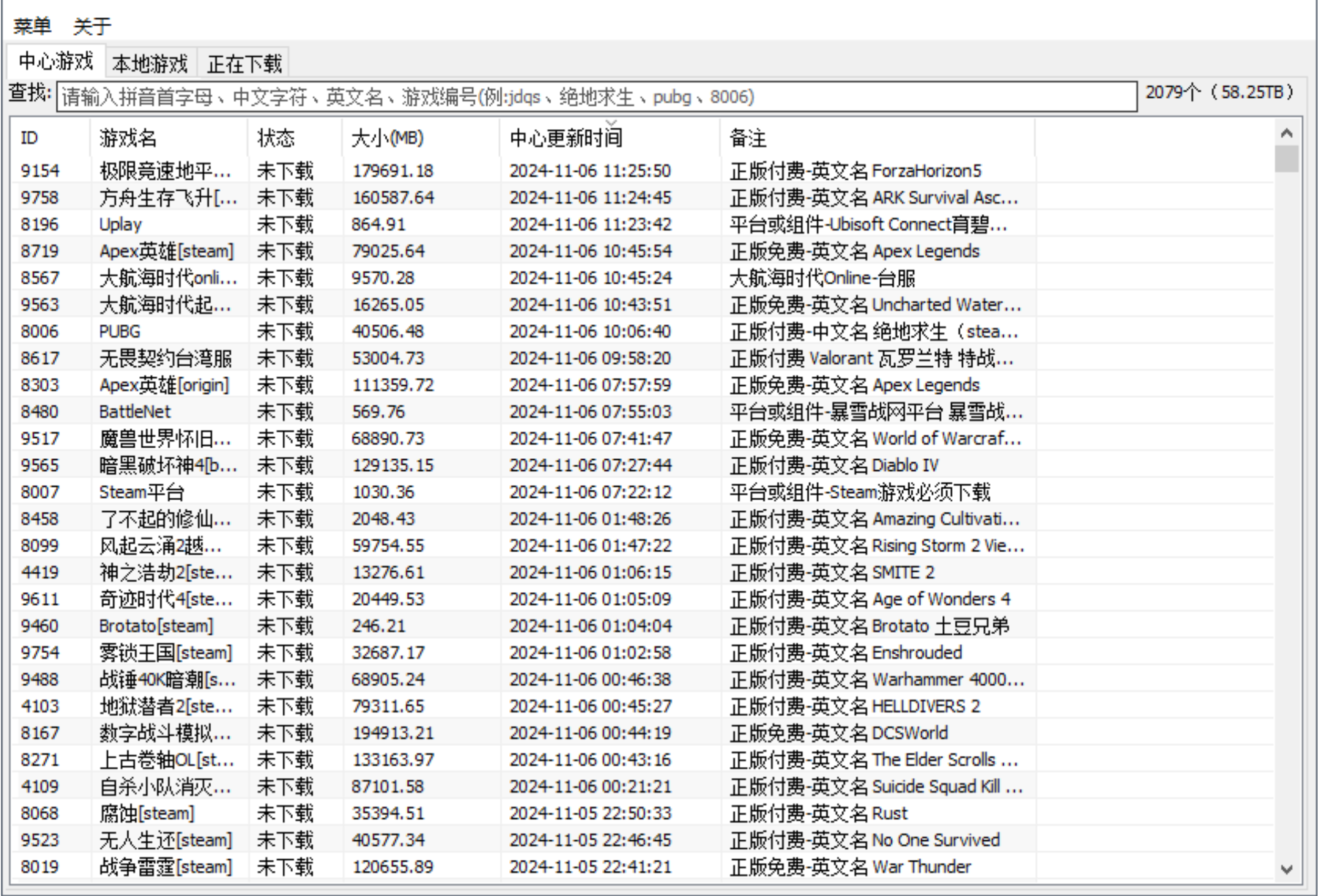The height and width of the screenshot is (896, 1318).
Task: Select the 无畏契约台湾服 row
Action: pyautogui.click(x=642, y=358)
